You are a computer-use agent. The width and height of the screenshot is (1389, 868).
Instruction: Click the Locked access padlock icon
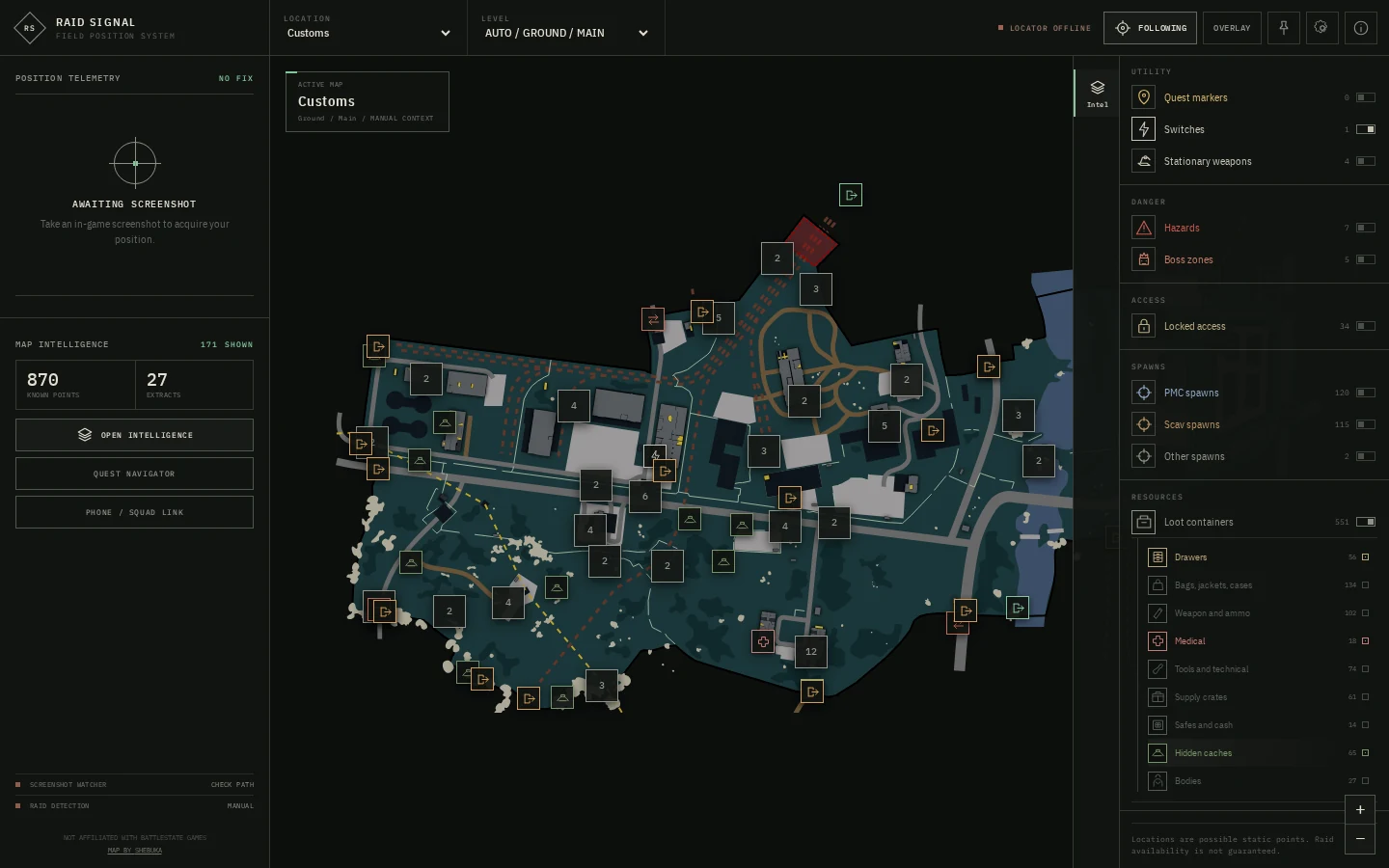tap(1144, 326)
